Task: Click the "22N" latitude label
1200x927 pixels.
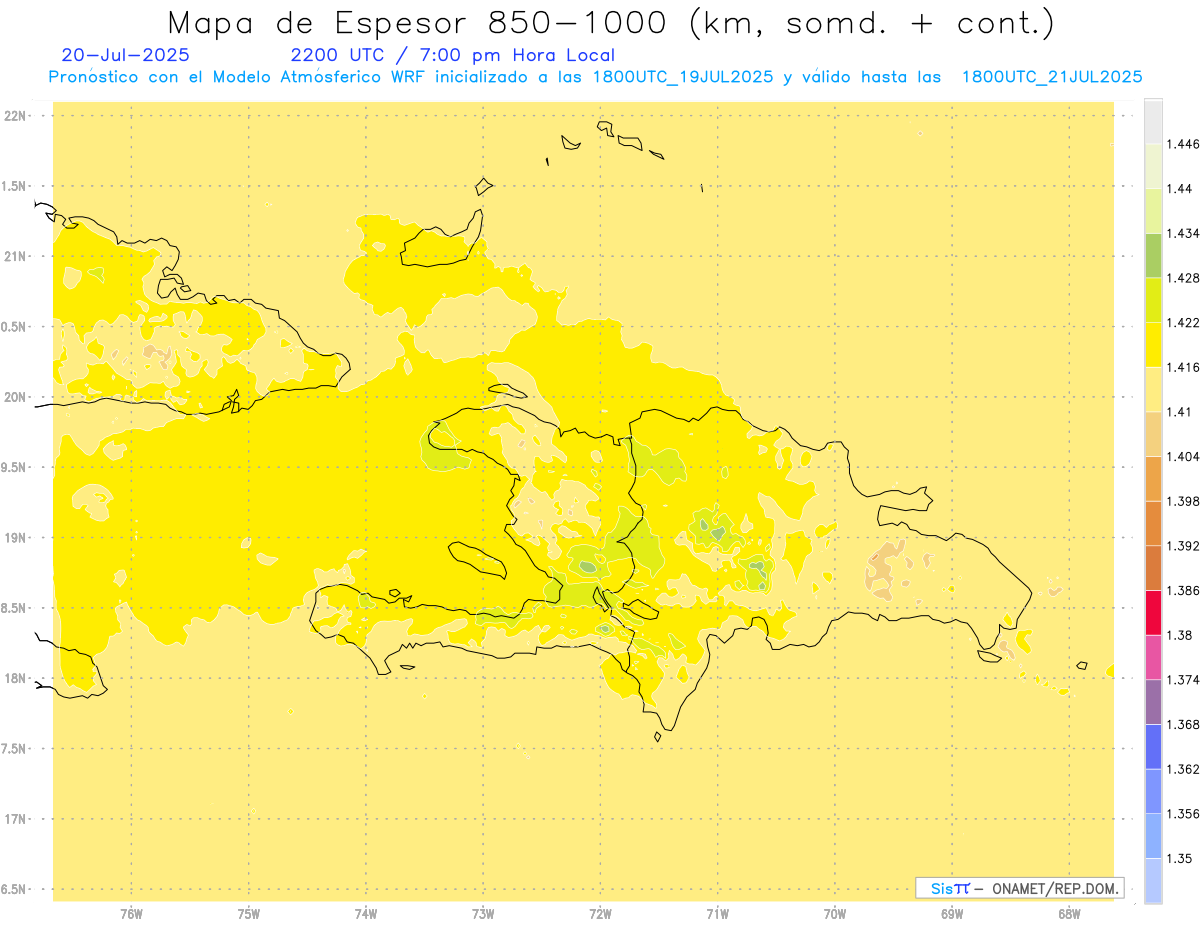Action: pos(14,115)
